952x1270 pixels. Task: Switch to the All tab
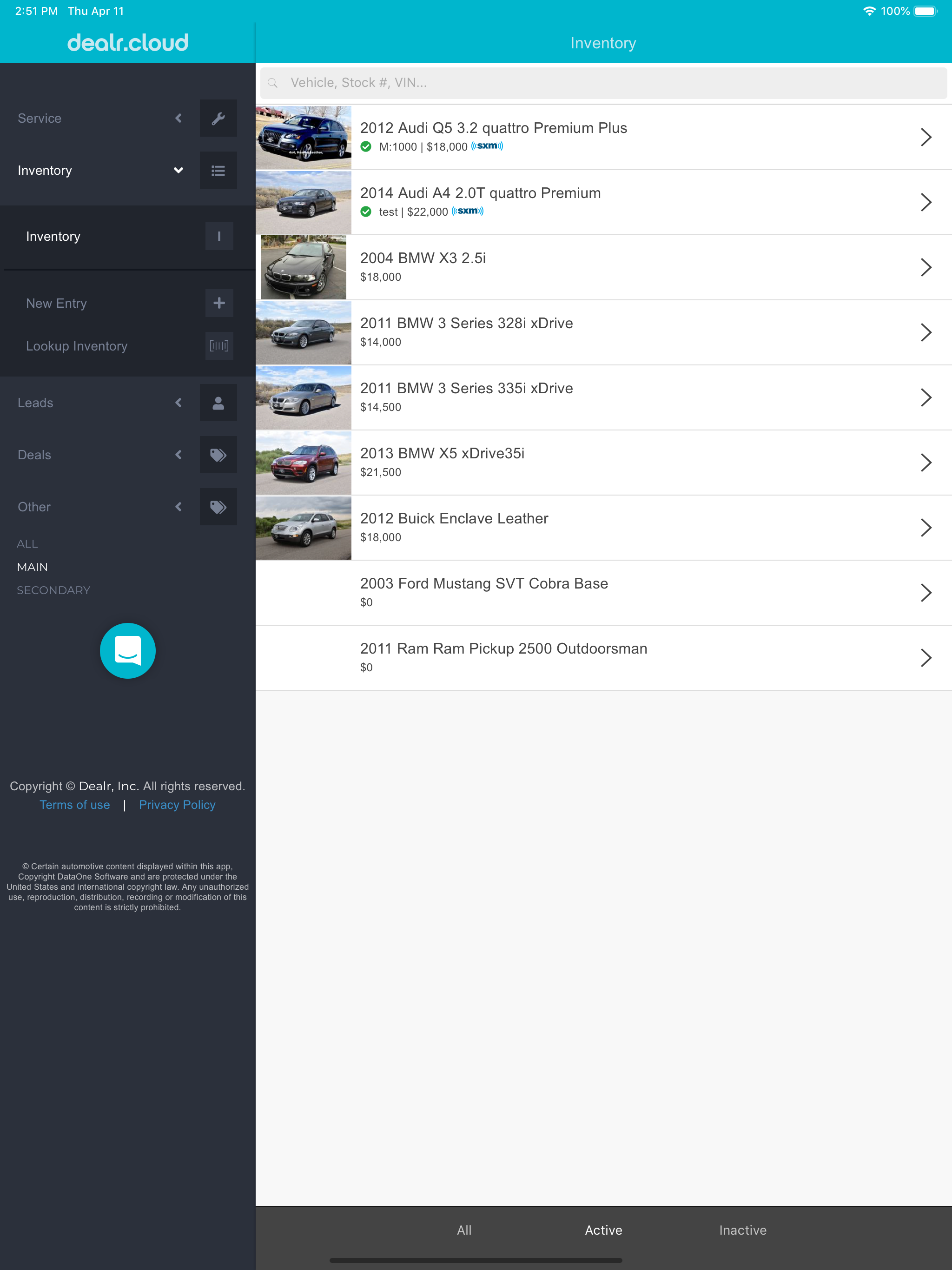coord(464,1230)
